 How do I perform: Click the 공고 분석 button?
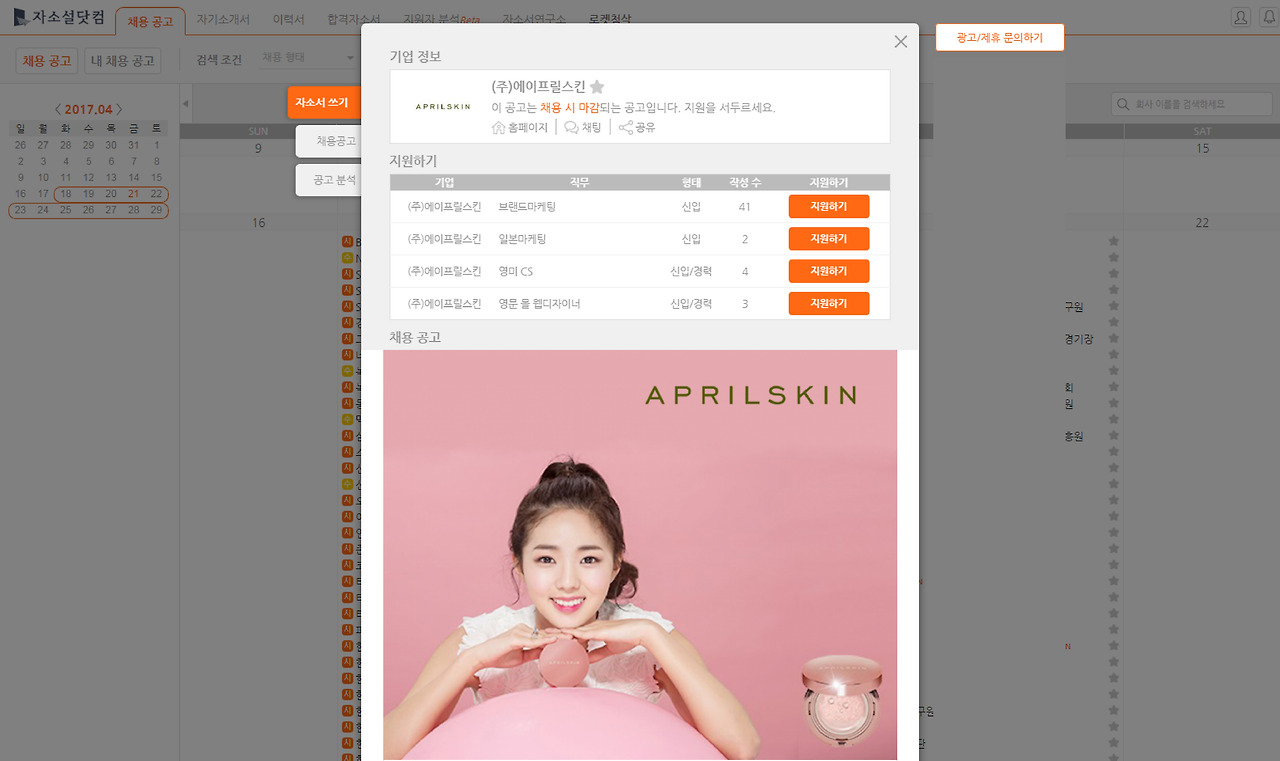329,180
